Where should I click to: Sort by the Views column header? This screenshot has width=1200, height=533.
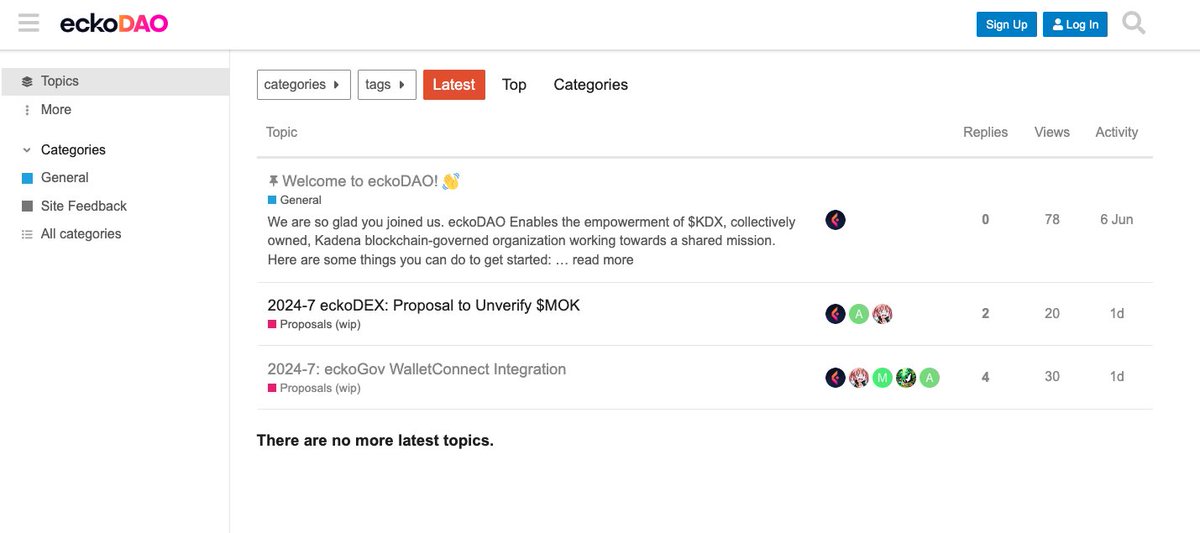[x=1052, y=132]
